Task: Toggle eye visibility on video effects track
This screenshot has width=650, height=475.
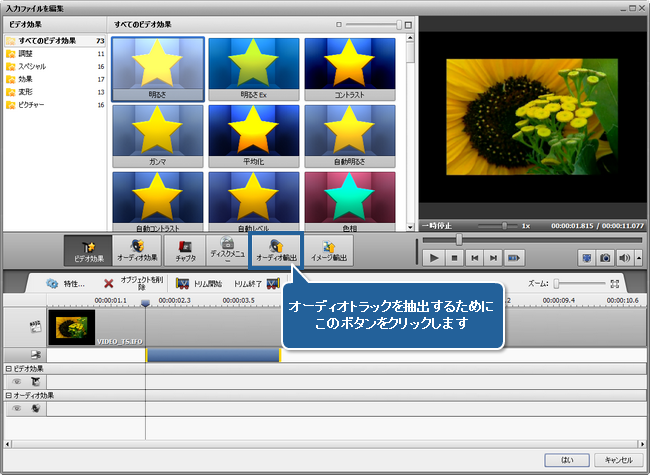Action: pyautogui.click(x=17, y=381)
